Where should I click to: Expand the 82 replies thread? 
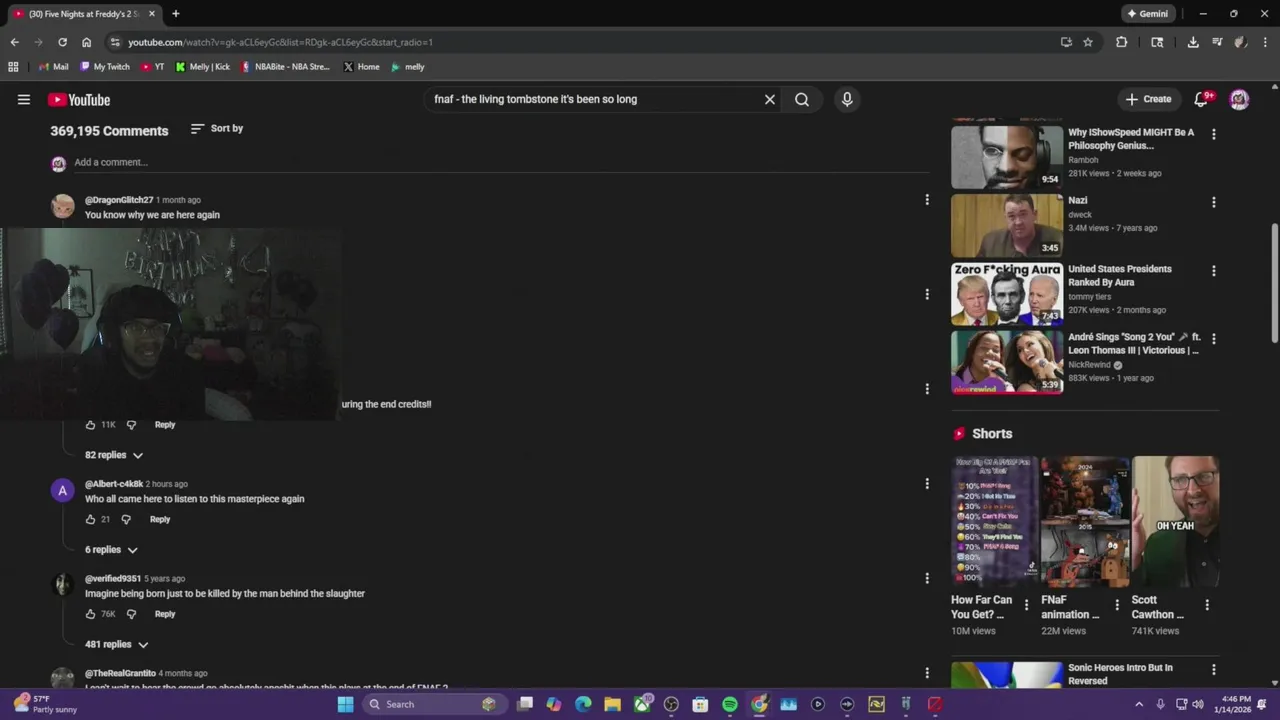[114, 455]
